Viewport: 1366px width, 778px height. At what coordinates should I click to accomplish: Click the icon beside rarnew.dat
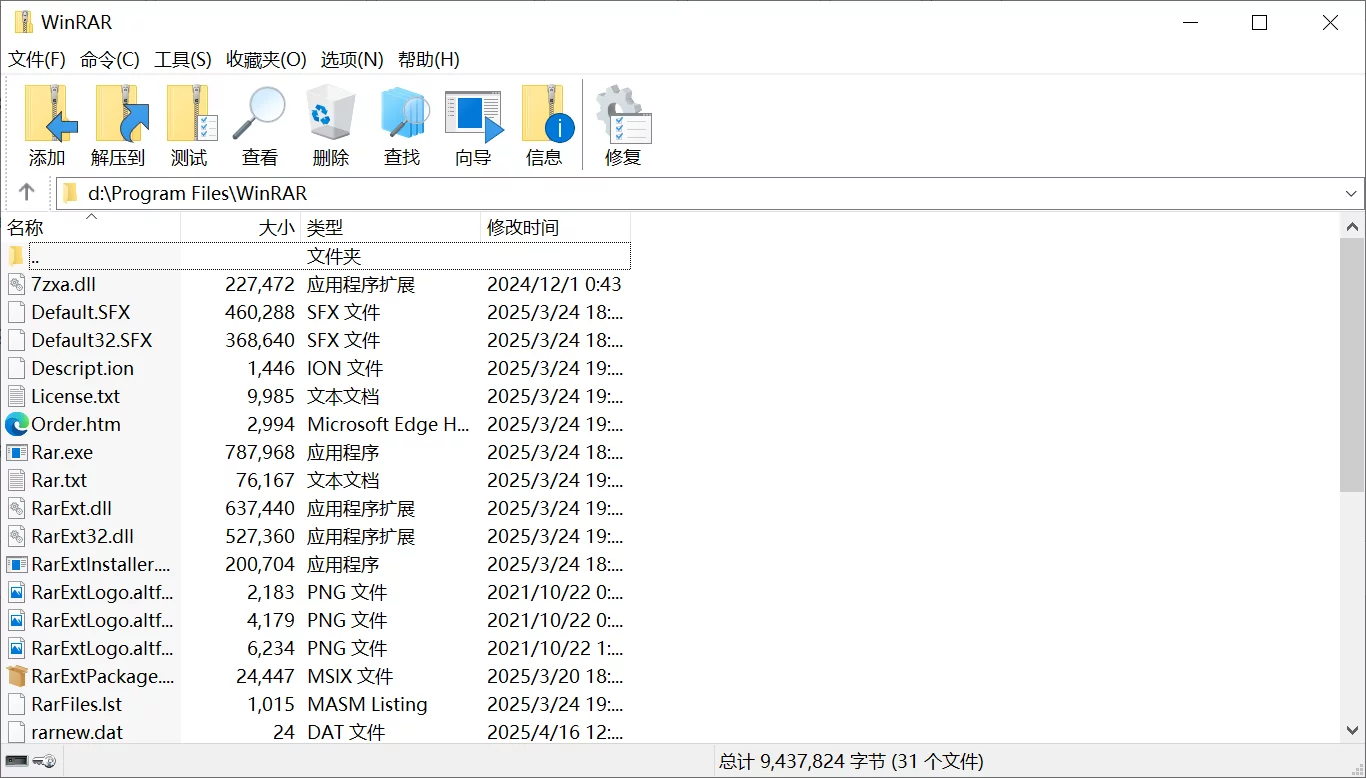[x=16, y=732]
